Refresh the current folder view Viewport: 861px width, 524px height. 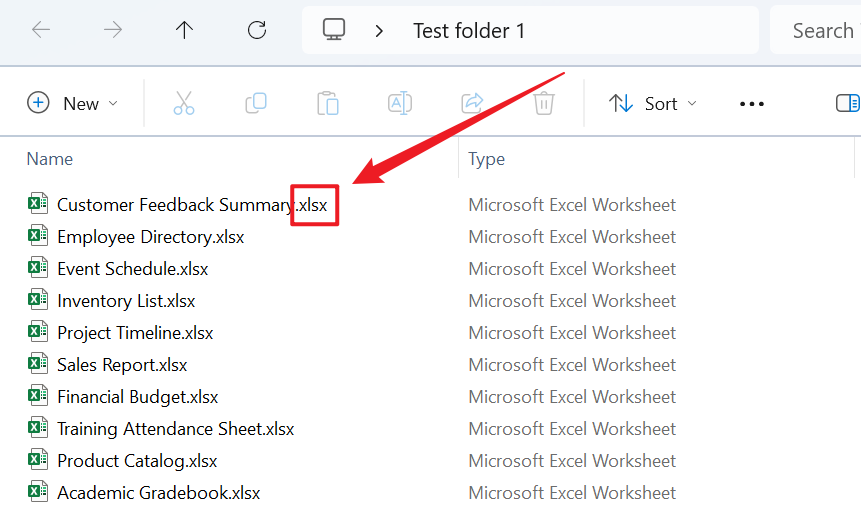(x=257, y=30)
